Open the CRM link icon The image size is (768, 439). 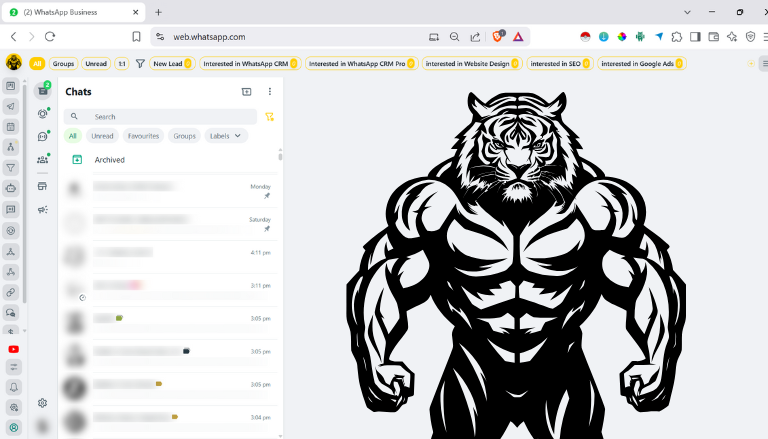coord(11,293)
